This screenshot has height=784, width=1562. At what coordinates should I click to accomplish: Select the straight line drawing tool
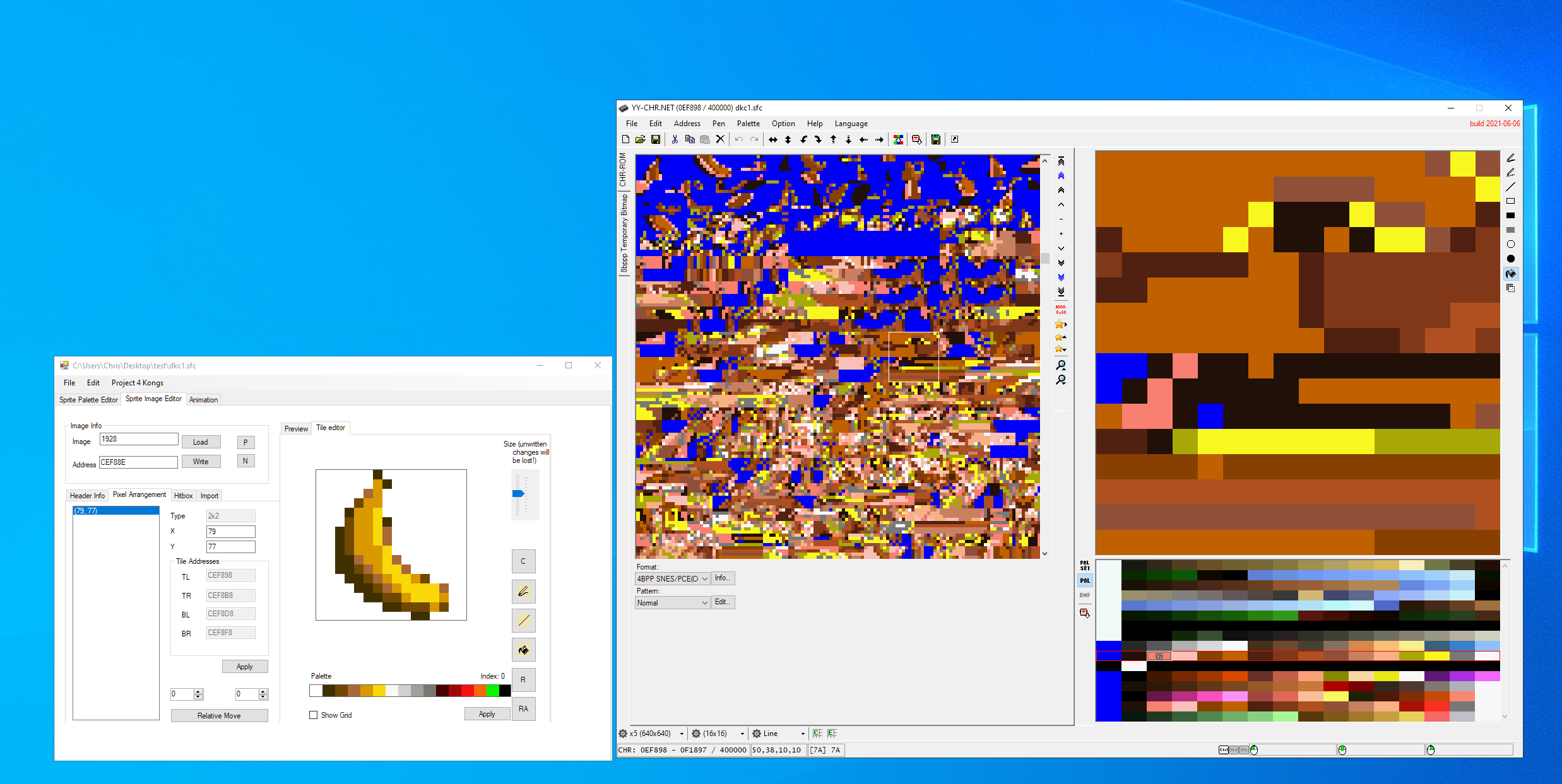click(1510, 187)
